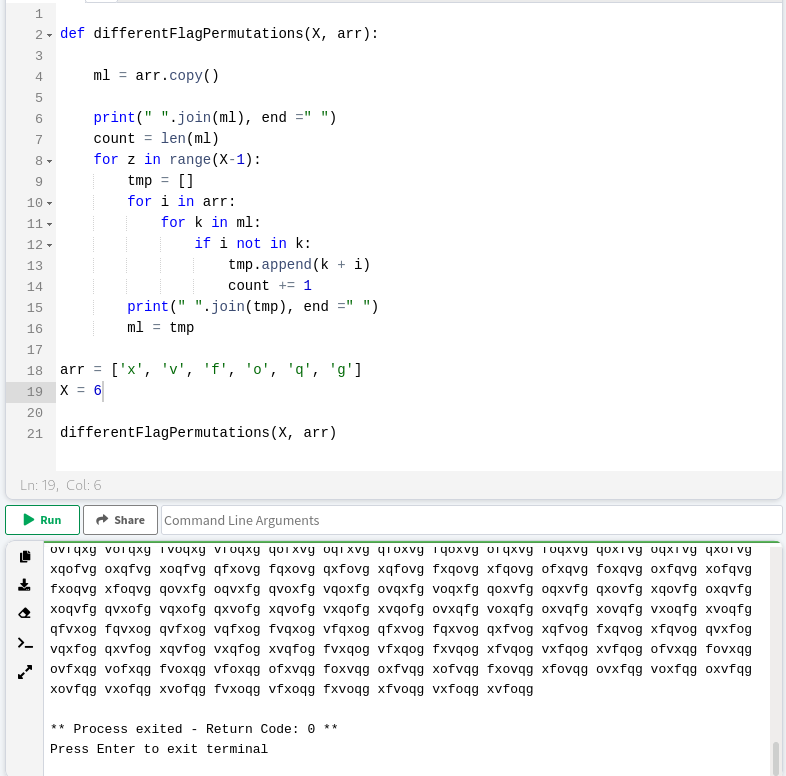Click the copy output icon

[x=25, y=556]
